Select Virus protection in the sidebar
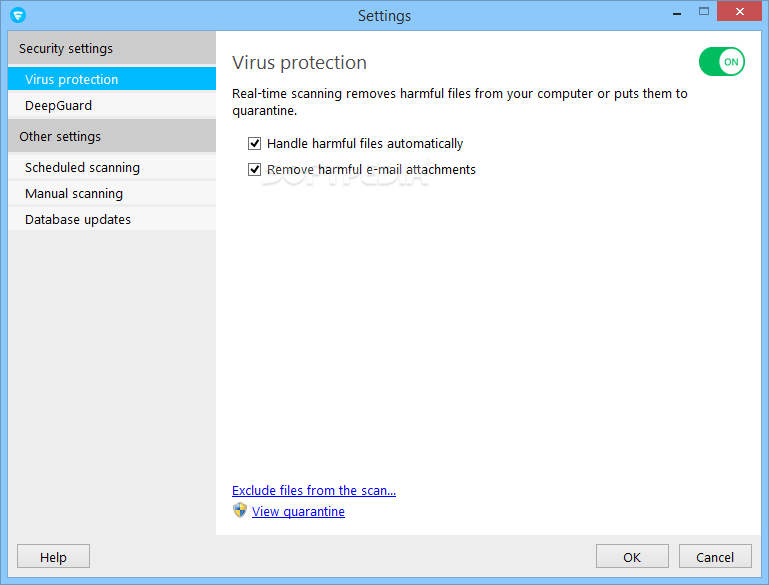The width and height of the screenshot is (769, 585). [112, 79]
